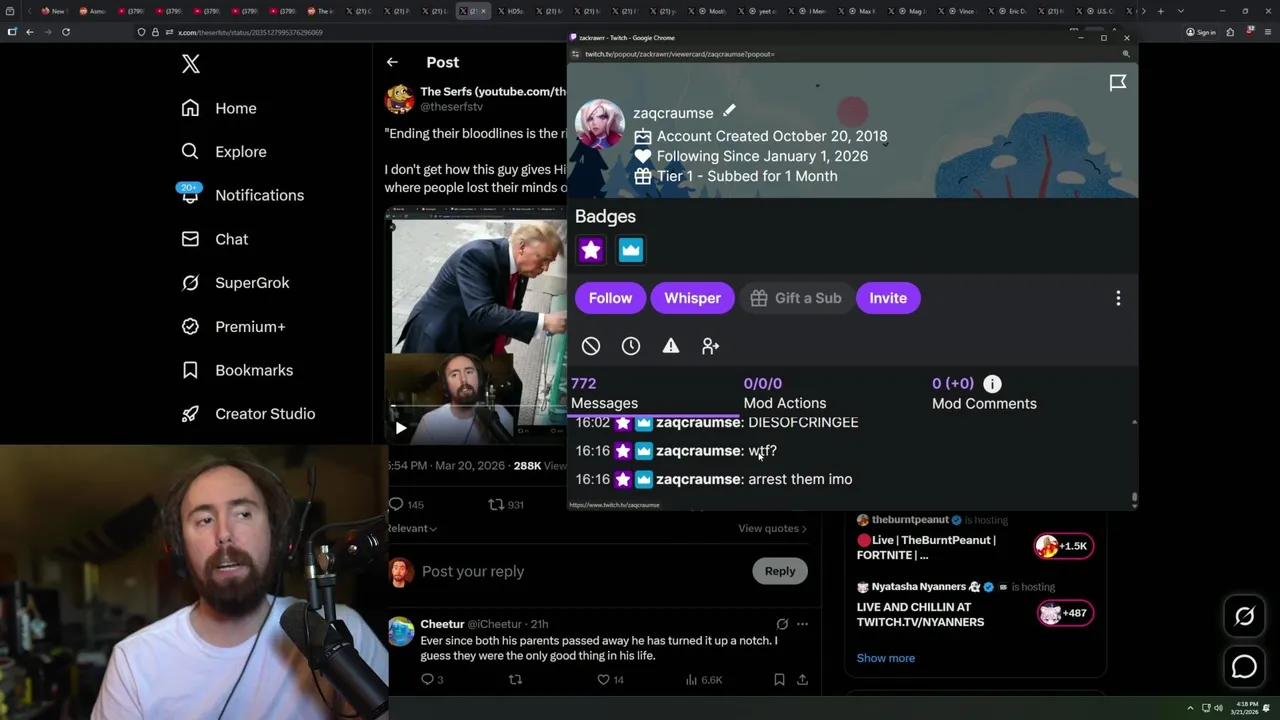Open Bookmarks in the X sidebar
Viewport: 1280px width, 720px height.
coord(237,370)
